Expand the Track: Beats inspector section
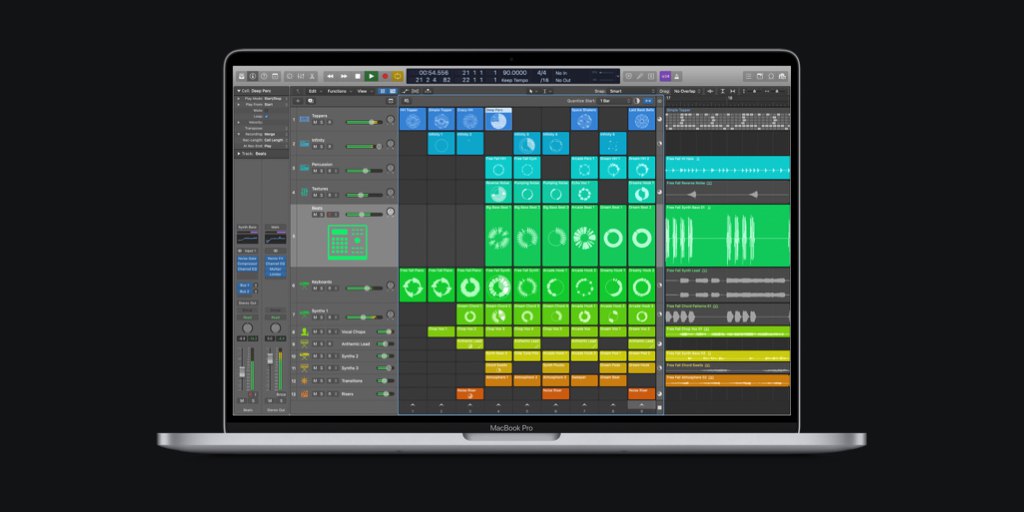Screen dimensions: 1024x512 [x=238, y=153]
